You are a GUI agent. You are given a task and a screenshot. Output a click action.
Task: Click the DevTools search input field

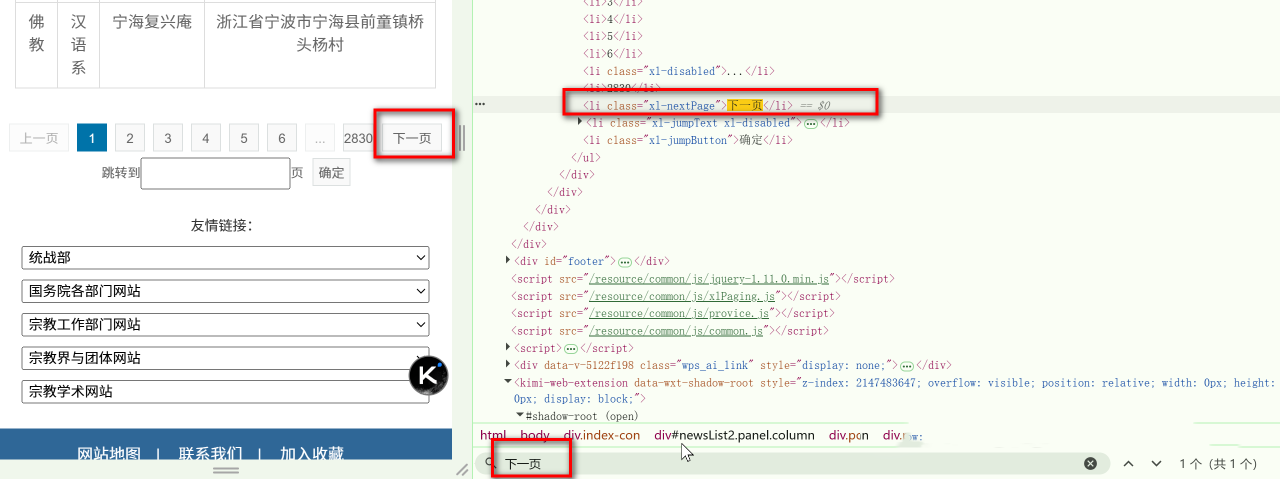[x=790, y=464]
